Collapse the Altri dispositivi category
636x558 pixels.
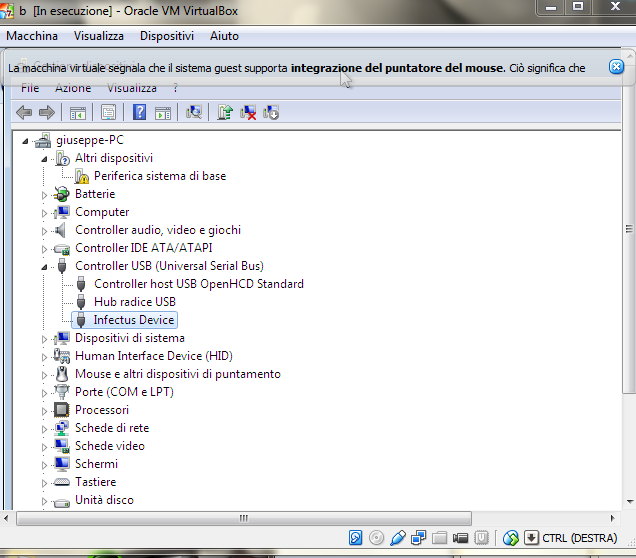(x=44, y=159)
